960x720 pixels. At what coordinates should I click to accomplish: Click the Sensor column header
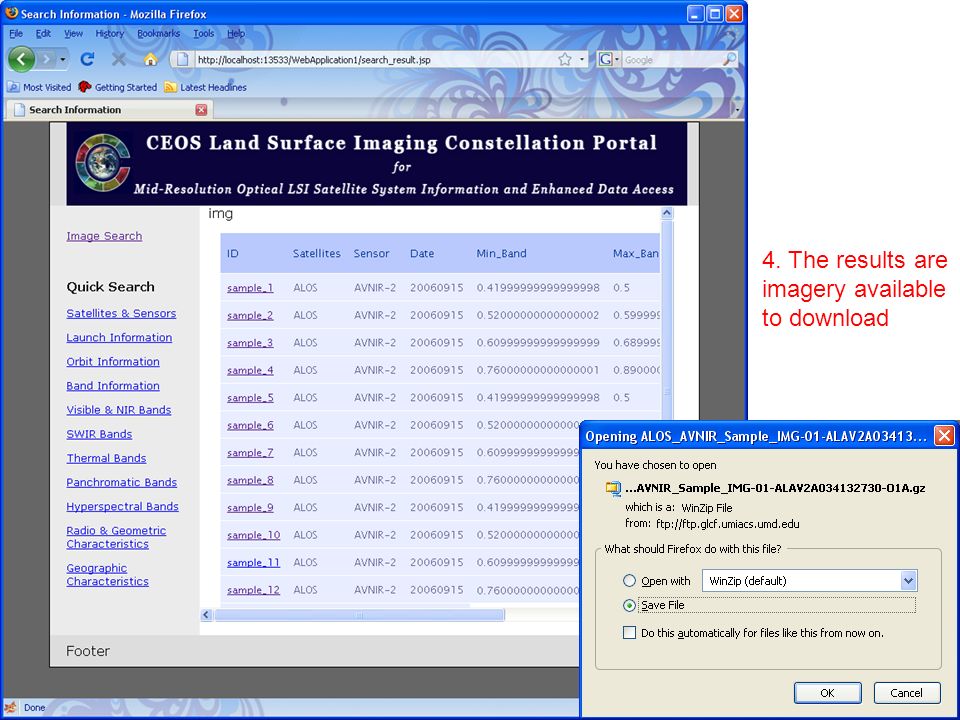coord(371,253)
